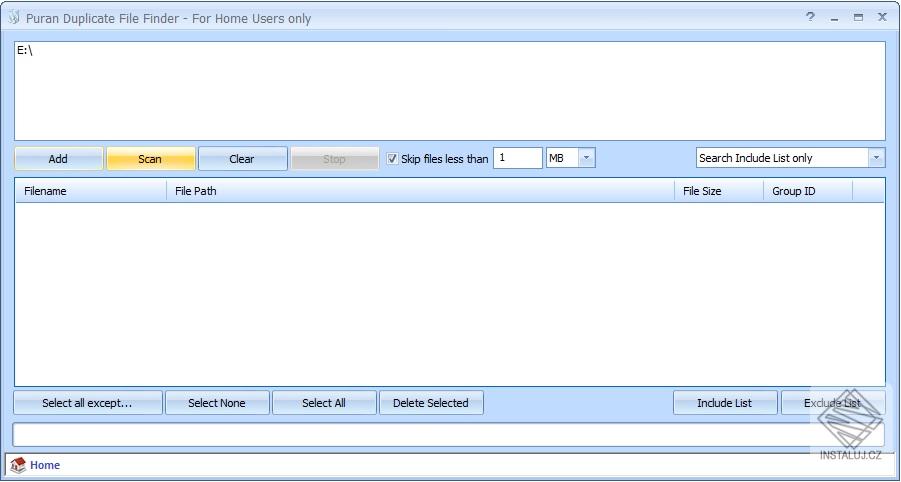Maximize the application window
Viewport: 901px width, 482px height.
(x=858, y=18)
